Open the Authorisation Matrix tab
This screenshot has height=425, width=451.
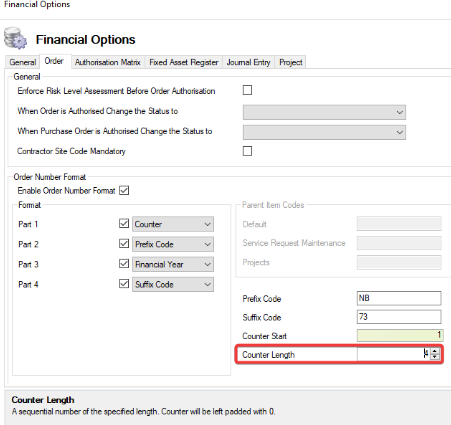pos(108,62)
